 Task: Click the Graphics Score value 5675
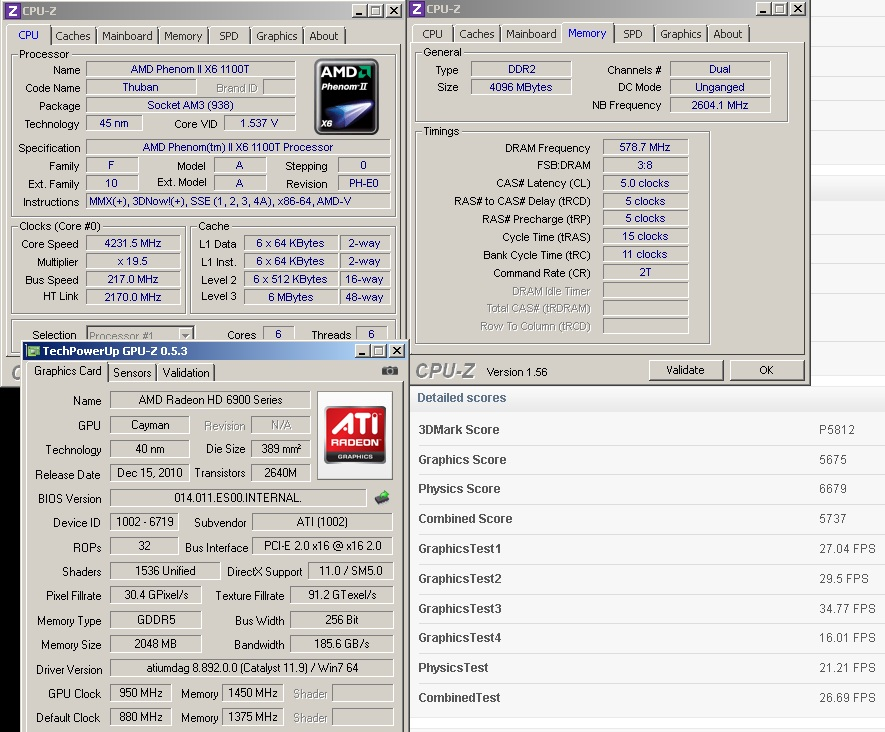[833, 459]
